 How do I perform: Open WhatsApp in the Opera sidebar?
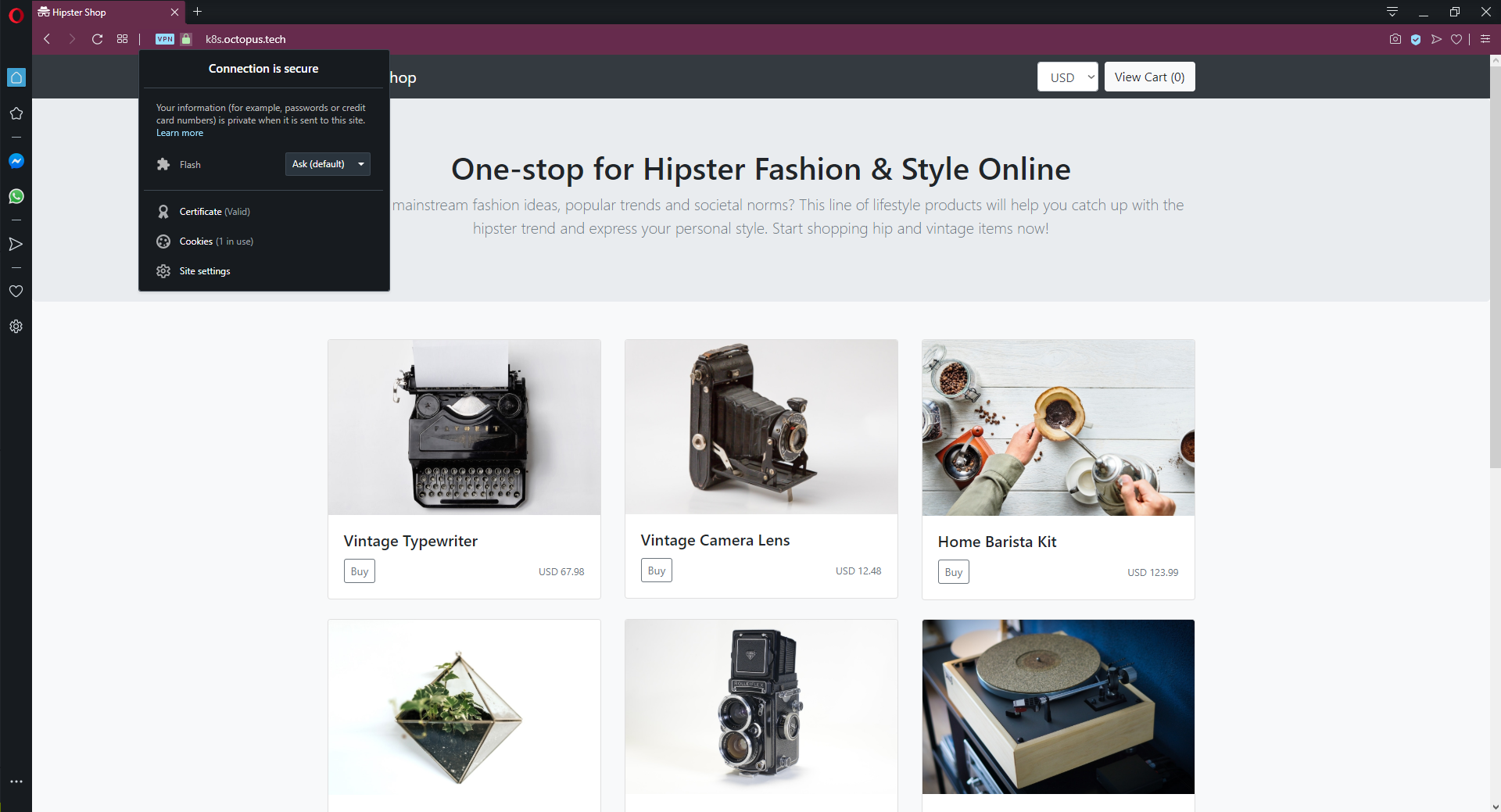pos(16,196)
